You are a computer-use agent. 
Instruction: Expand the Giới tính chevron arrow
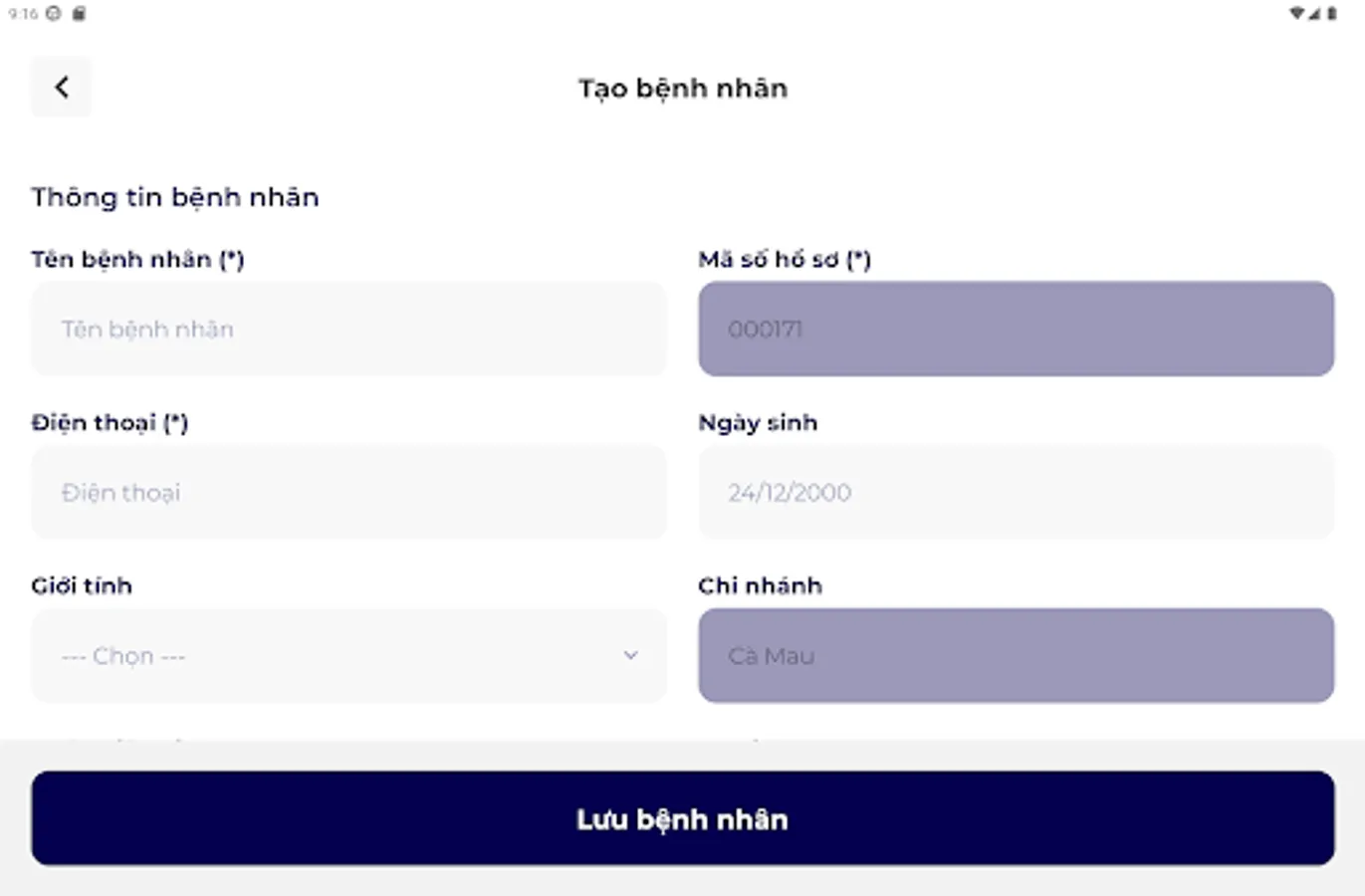[x=630, y=655]
